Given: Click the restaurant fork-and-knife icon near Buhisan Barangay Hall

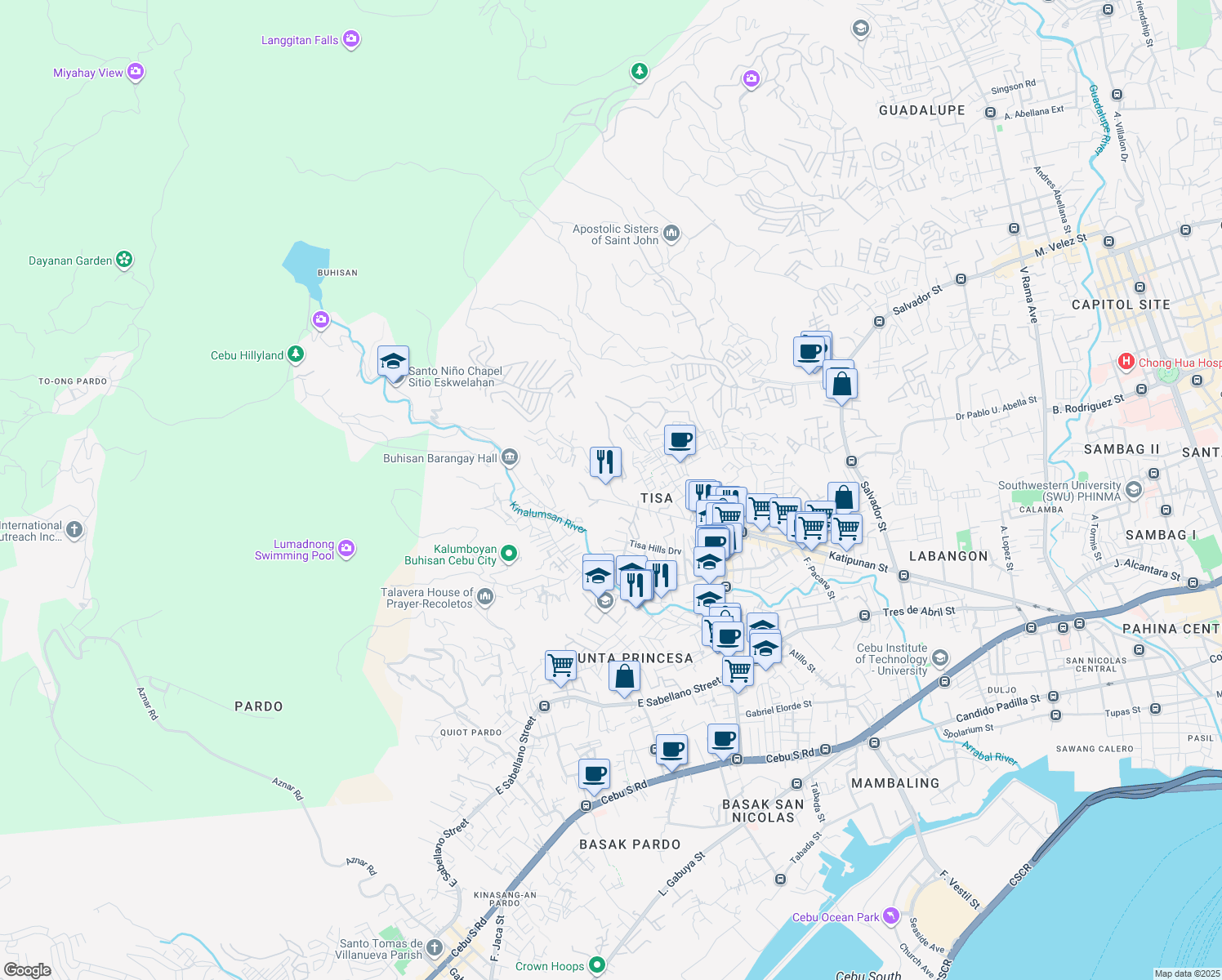Looking at the screenshot, I should pos(605,461).
